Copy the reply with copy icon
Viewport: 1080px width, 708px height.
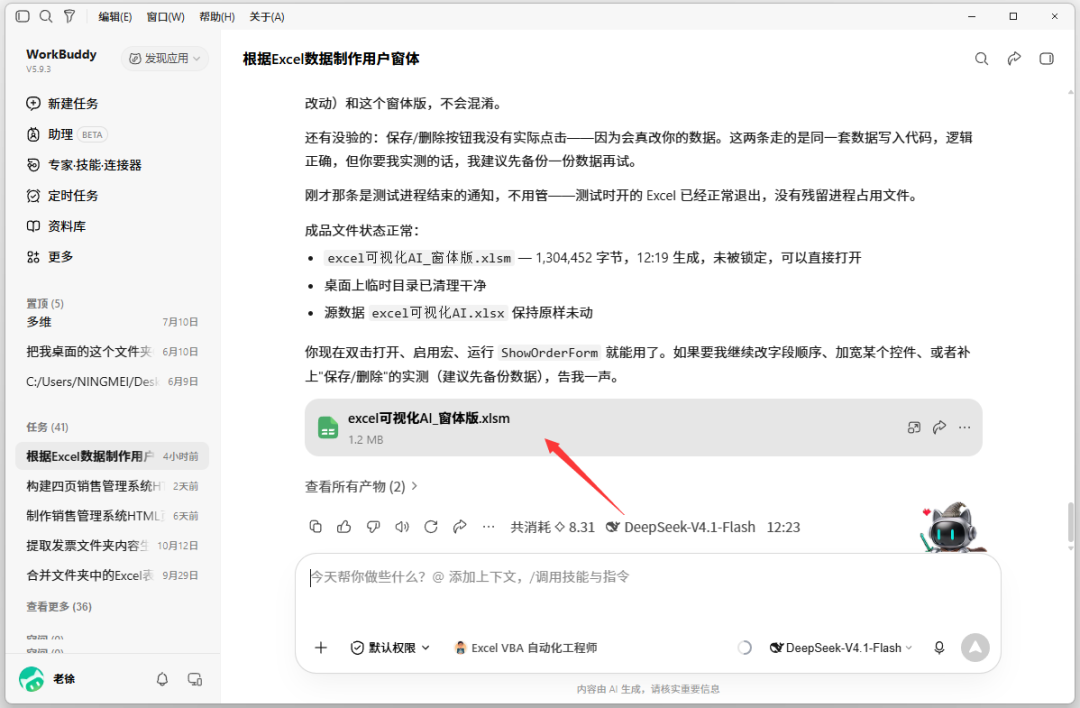click(315, 527)
